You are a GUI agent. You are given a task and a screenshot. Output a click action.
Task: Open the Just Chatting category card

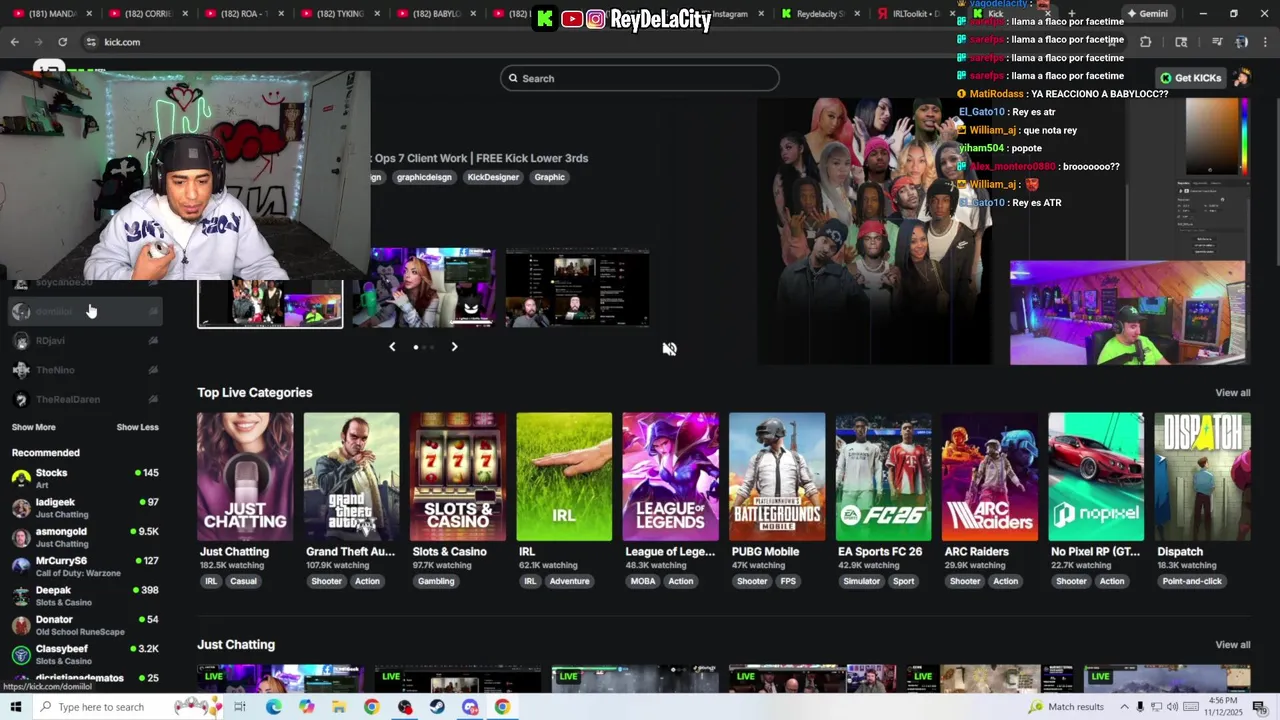[245, 477]
